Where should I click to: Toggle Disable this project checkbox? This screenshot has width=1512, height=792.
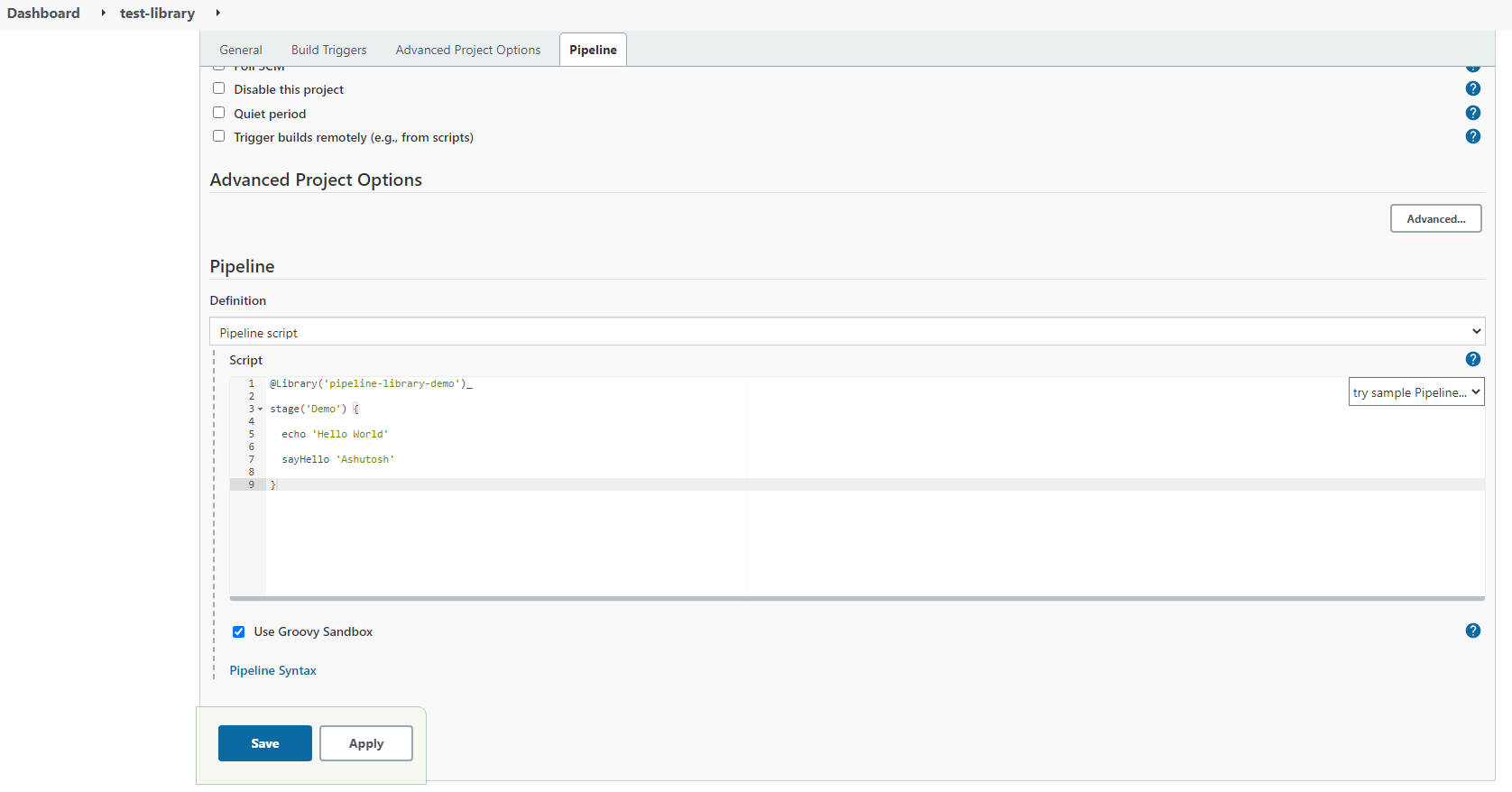218,88
